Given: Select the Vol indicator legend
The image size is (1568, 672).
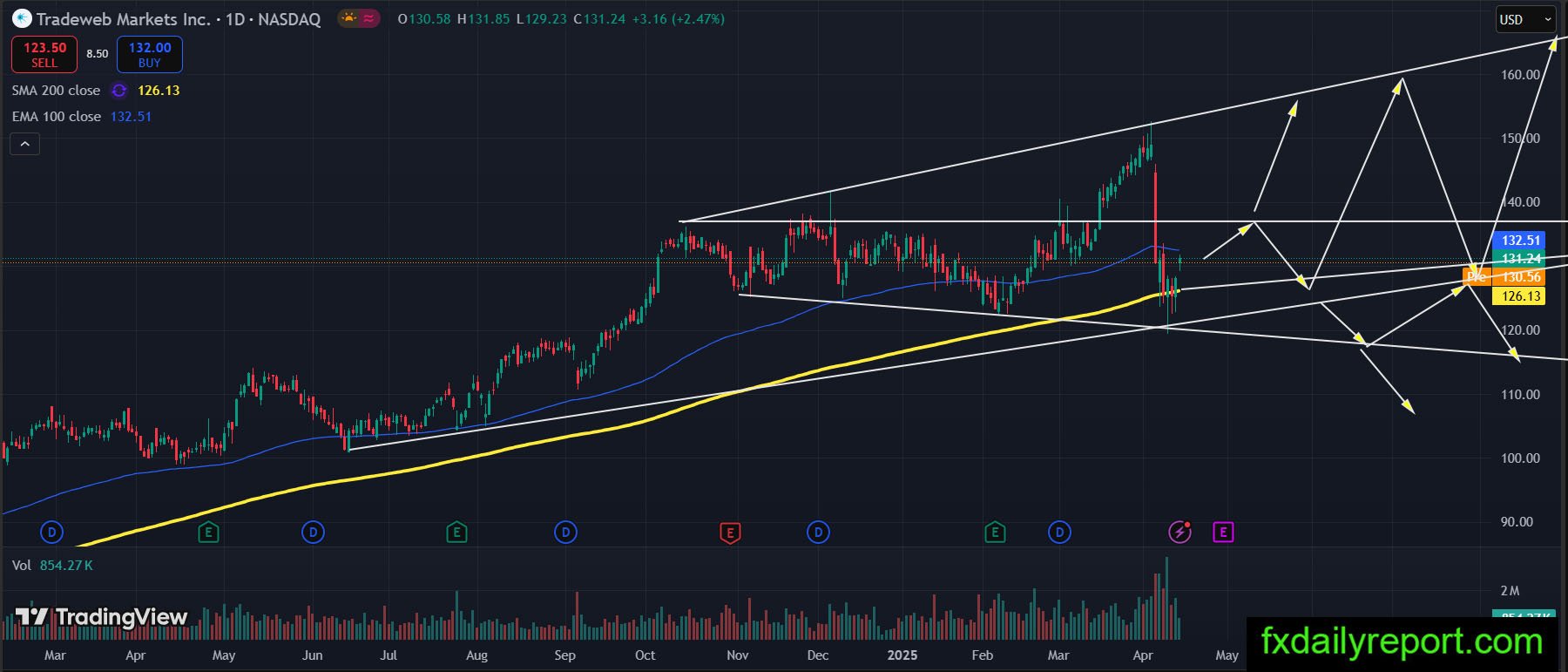Looking at the screenshot, I should (22, 566).
